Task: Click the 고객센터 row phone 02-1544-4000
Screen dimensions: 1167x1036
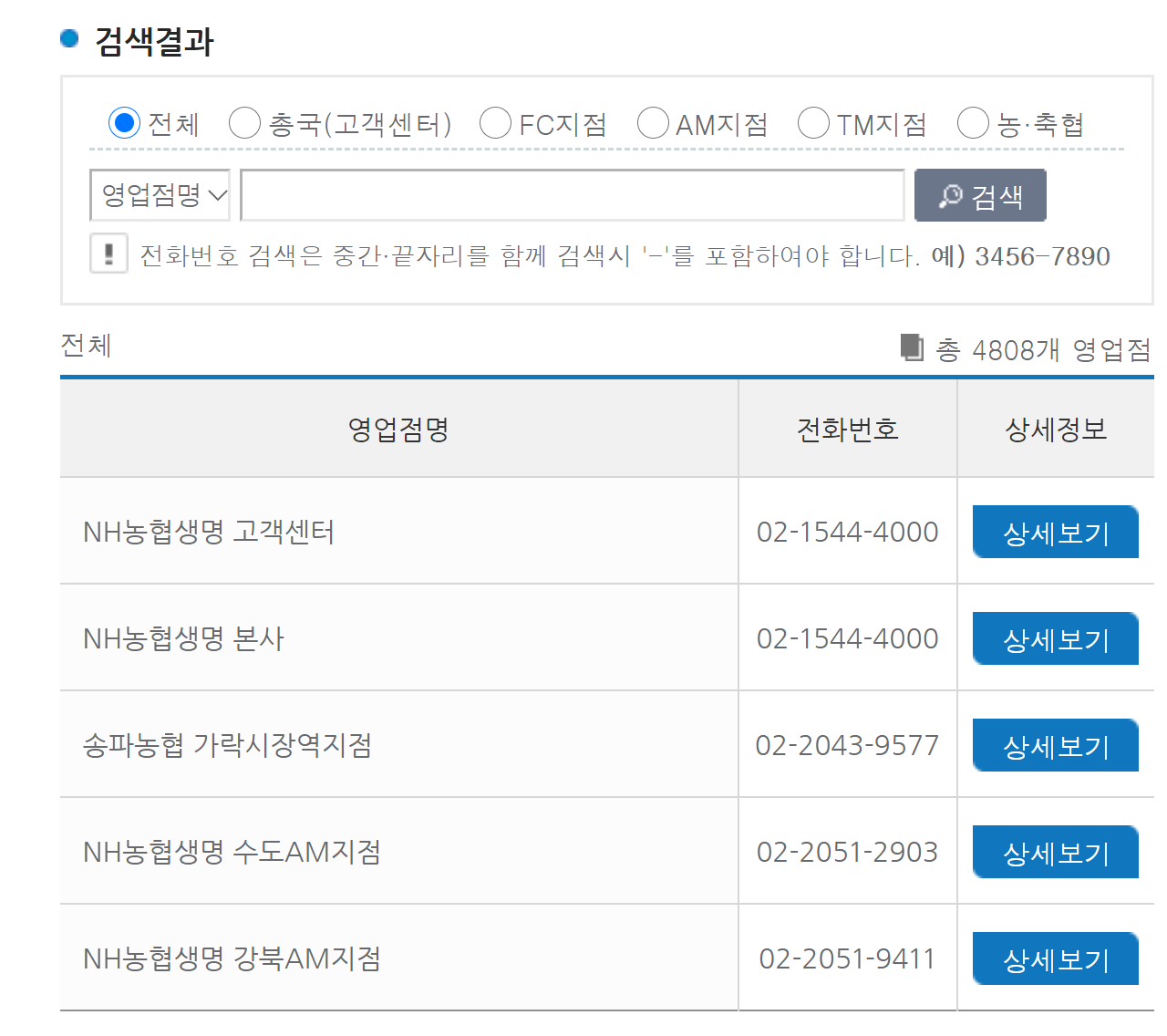Action: [847, 532]
